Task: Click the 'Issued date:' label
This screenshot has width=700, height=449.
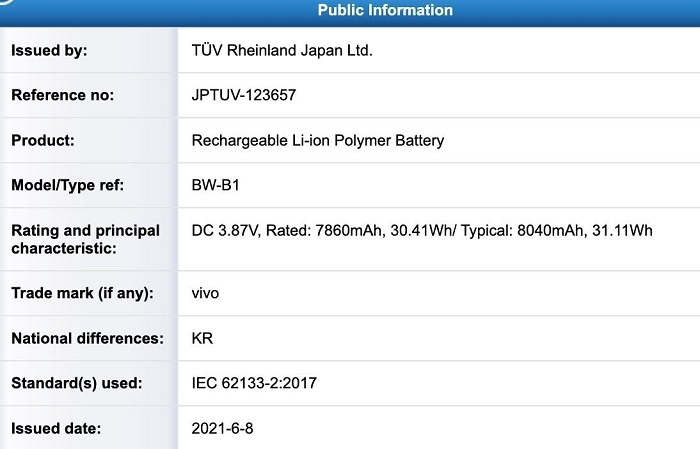Action: 56,428
